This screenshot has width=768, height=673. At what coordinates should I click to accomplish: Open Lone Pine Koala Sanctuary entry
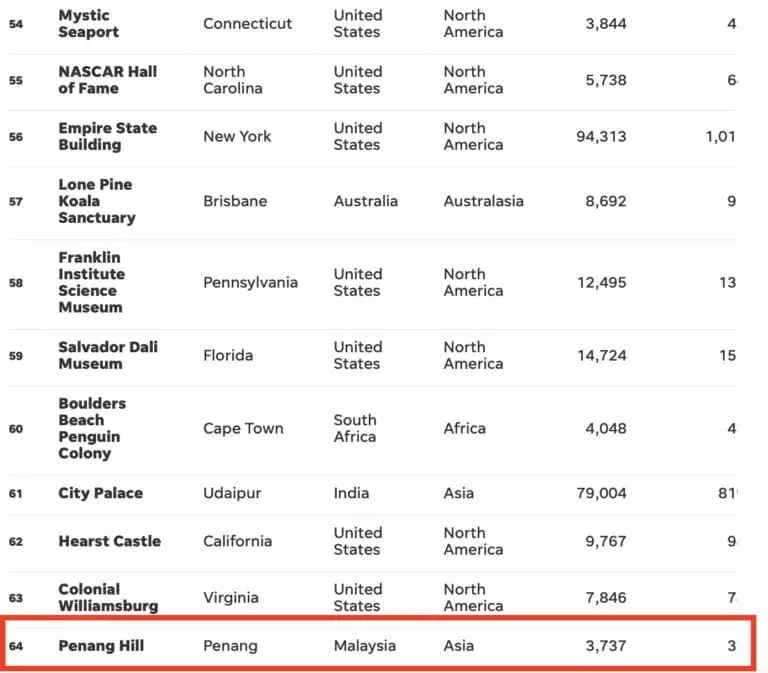coord(96,201)
